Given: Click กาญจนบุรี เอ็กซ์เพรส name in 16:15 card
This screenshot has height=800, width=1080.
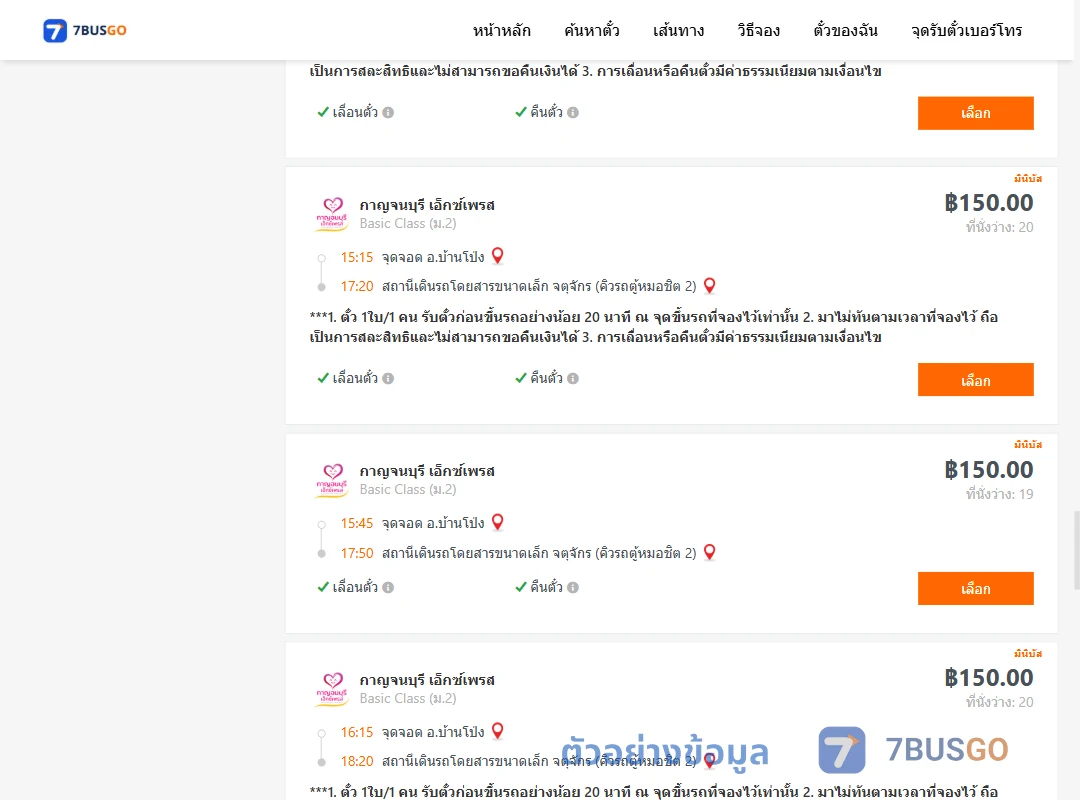Looking at the screenshot, I should point(427,680).
